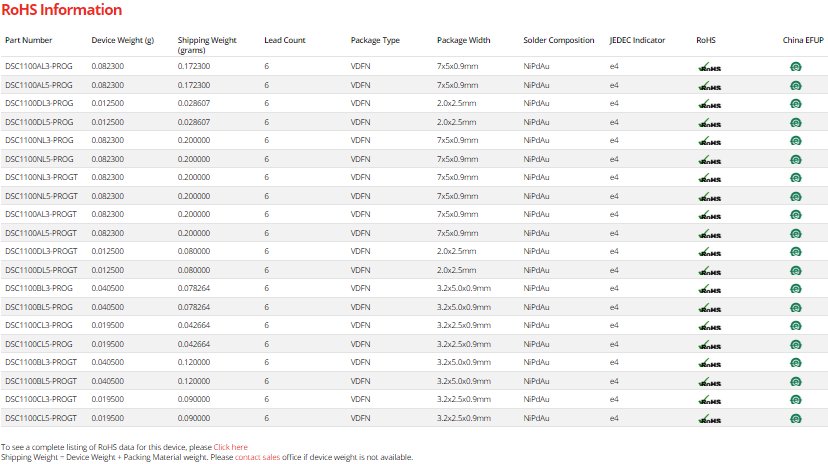828x464 pixels.
Task: Click China EFUP icon for DSC1100CL5-PROGT
Action: tap(796, 418)
